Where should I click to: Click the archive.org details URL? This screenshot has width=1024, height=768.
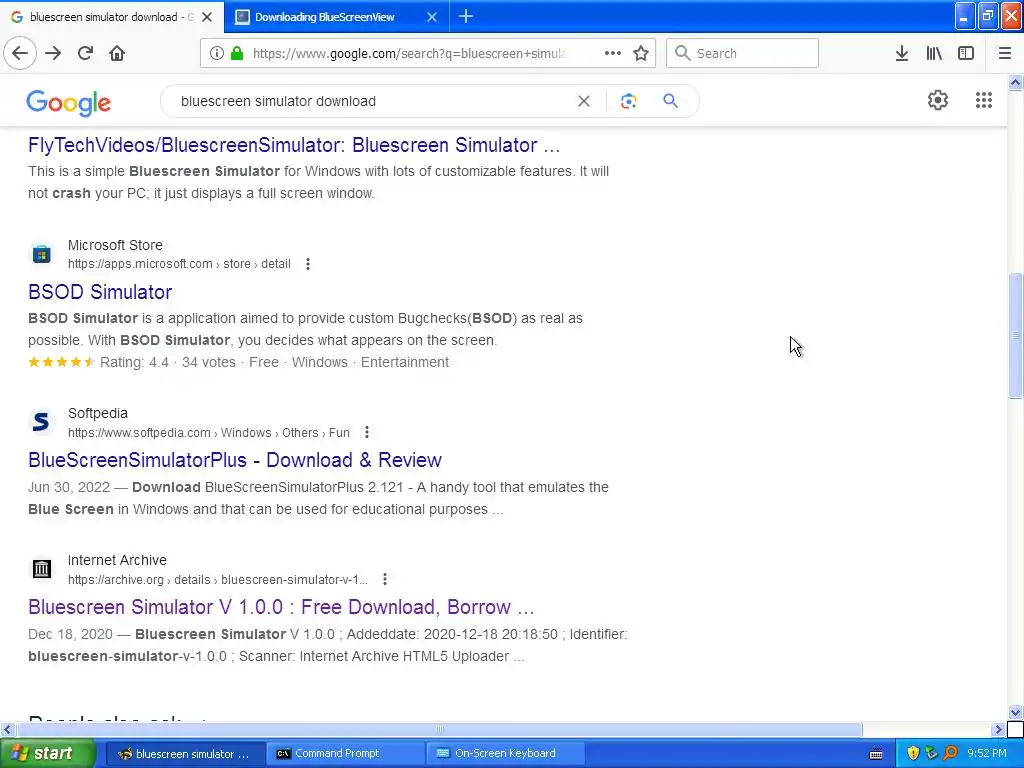click(x=217, y=579)
